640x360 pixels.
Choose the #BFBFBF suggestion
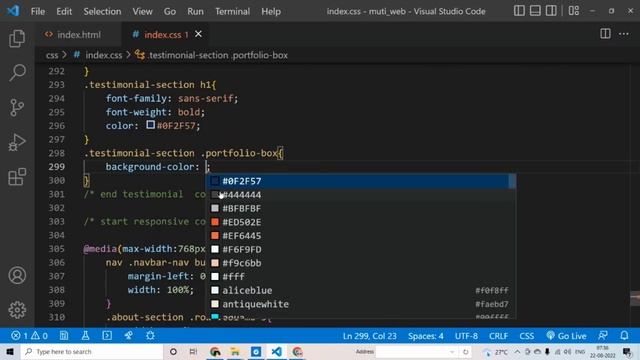point(360,208)
